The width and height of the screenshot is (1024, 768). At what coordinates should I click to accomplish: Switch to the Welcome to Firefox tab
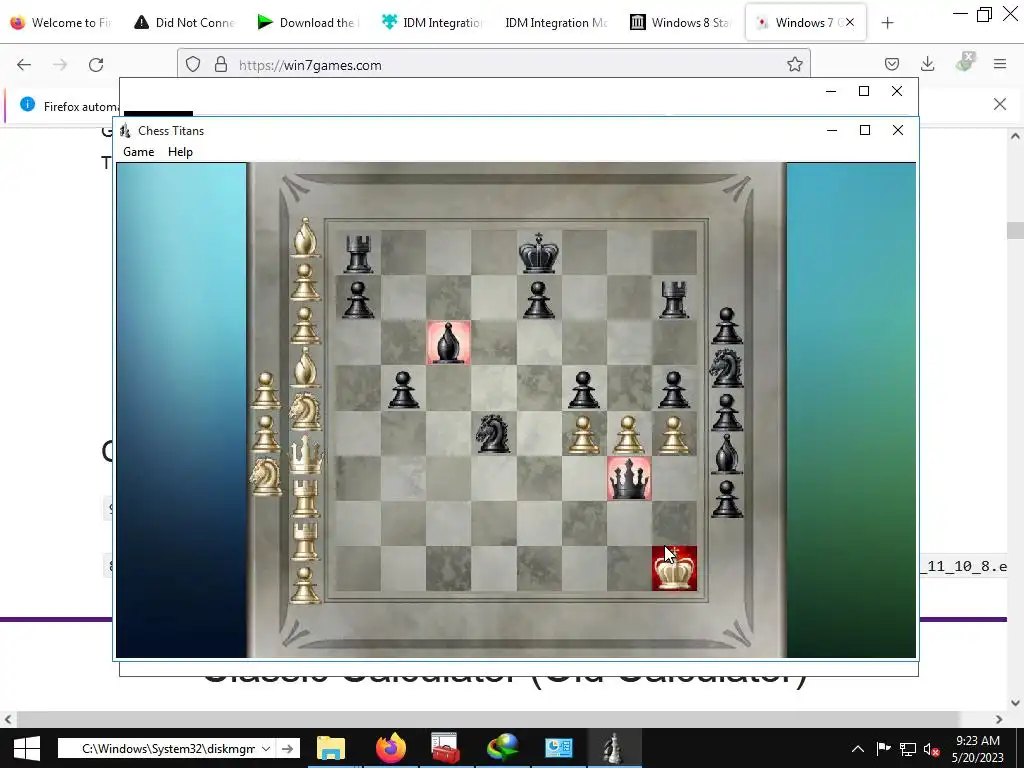click(61, 22)
